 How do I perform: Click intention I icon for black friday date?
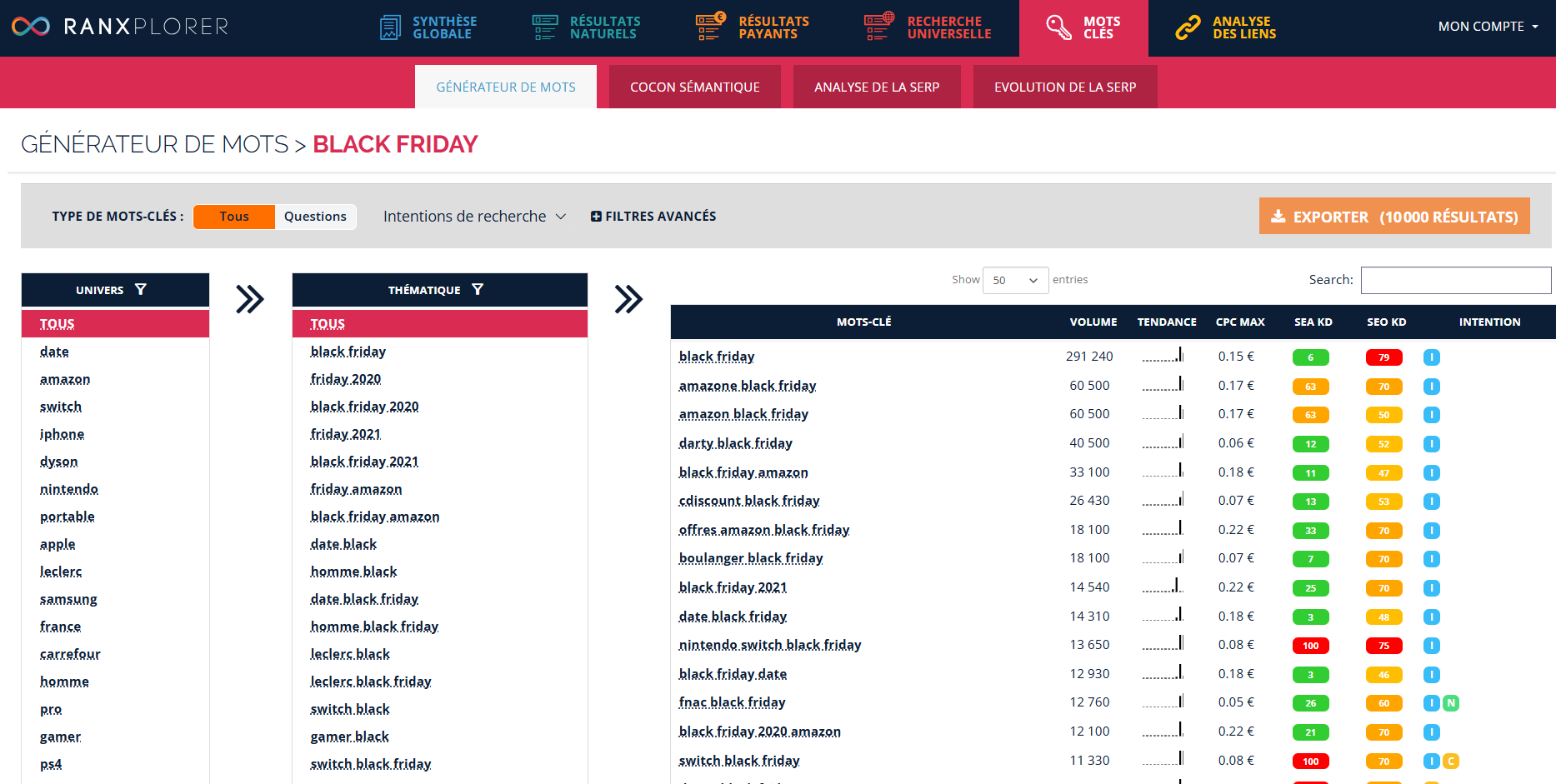1432,675
